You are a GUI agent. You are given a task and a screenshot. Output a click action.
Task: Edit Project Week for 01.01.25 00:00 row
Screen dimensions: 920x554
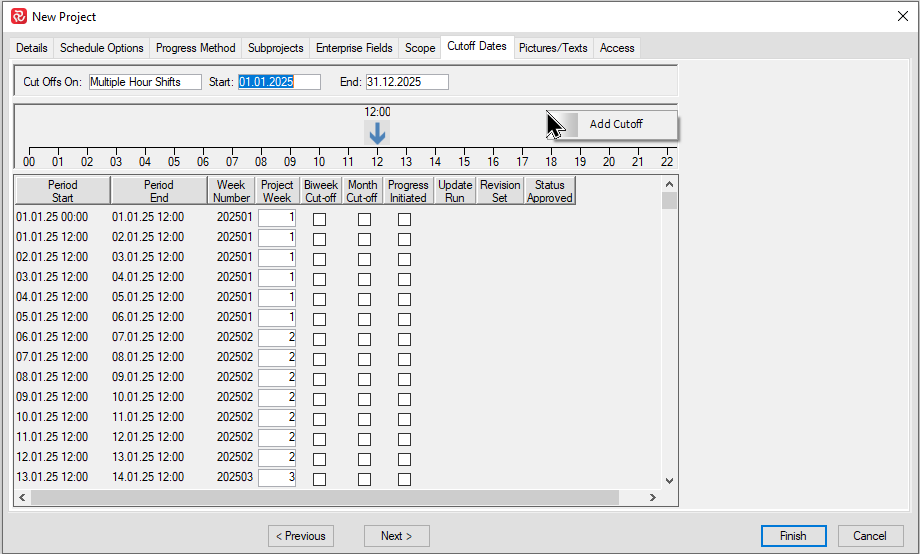(x=277, y=218)
